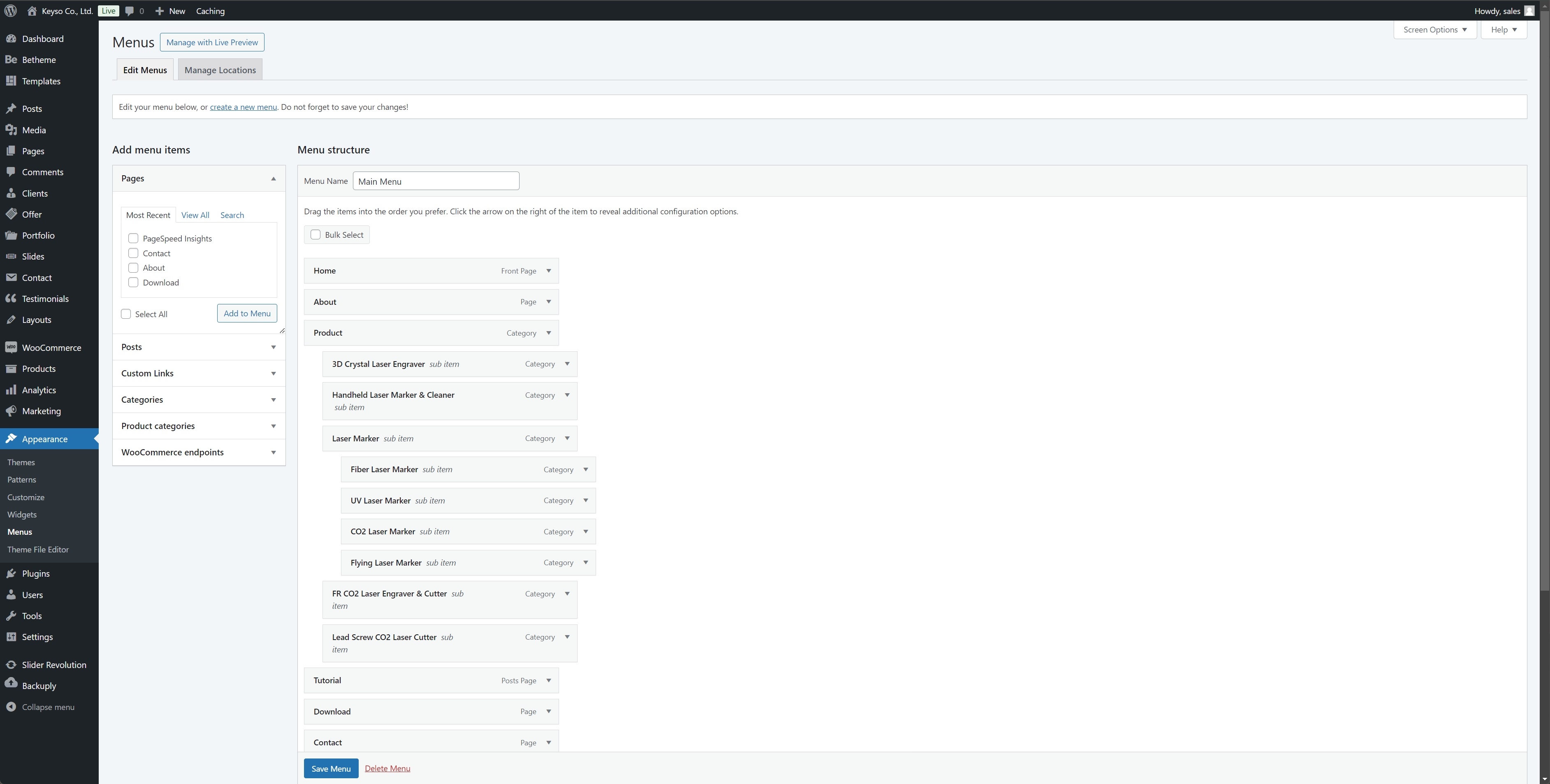Select All pages checkbox

click(126, 314)
